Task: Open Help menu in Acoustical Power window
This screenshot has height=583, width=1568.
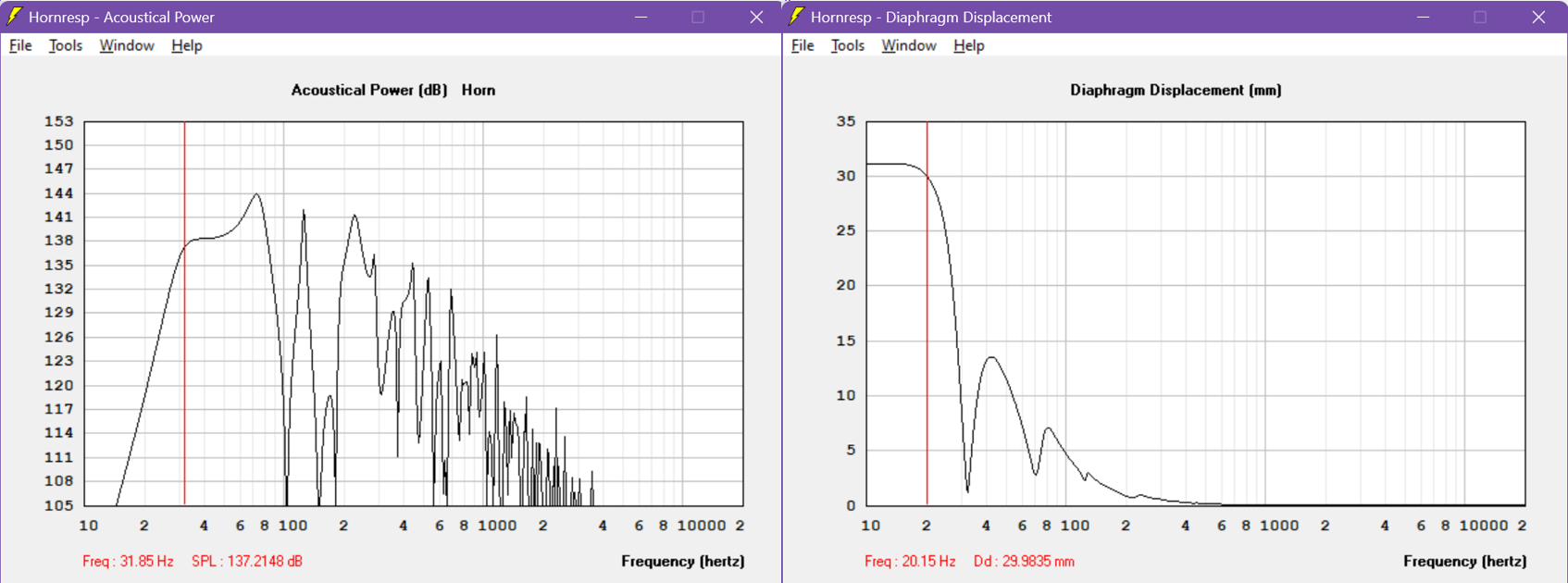Action: [187, 45]
